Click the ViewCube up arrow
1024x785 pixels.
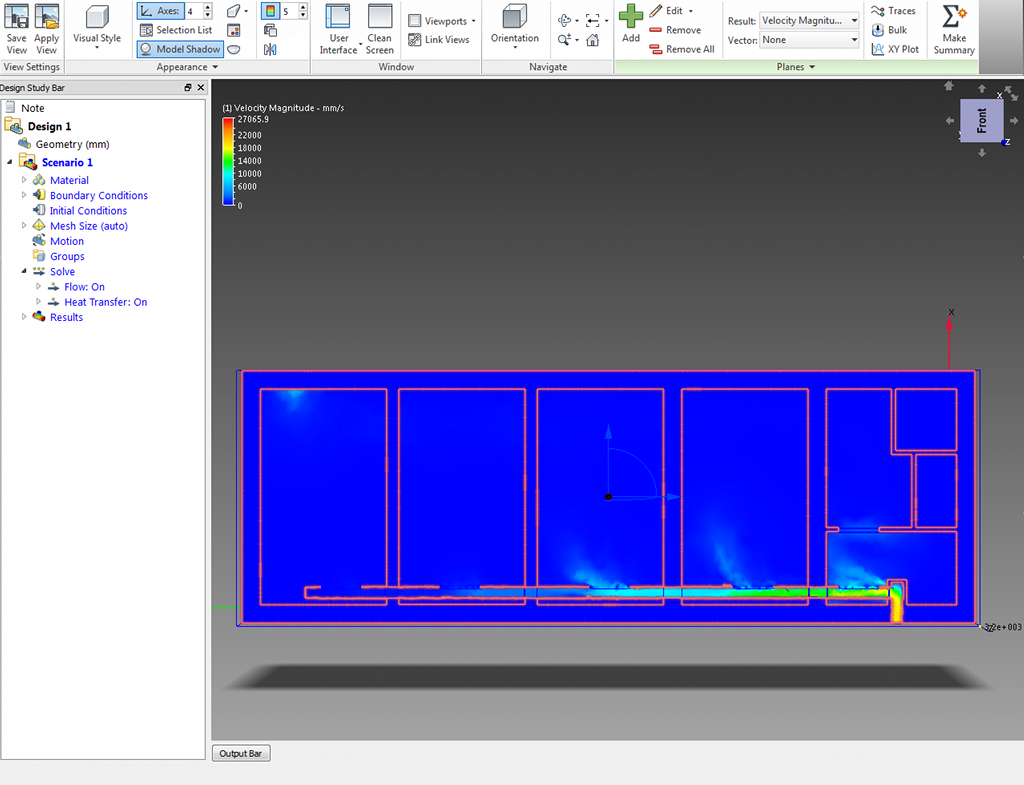pyautogui.click(x=982, y=88)
